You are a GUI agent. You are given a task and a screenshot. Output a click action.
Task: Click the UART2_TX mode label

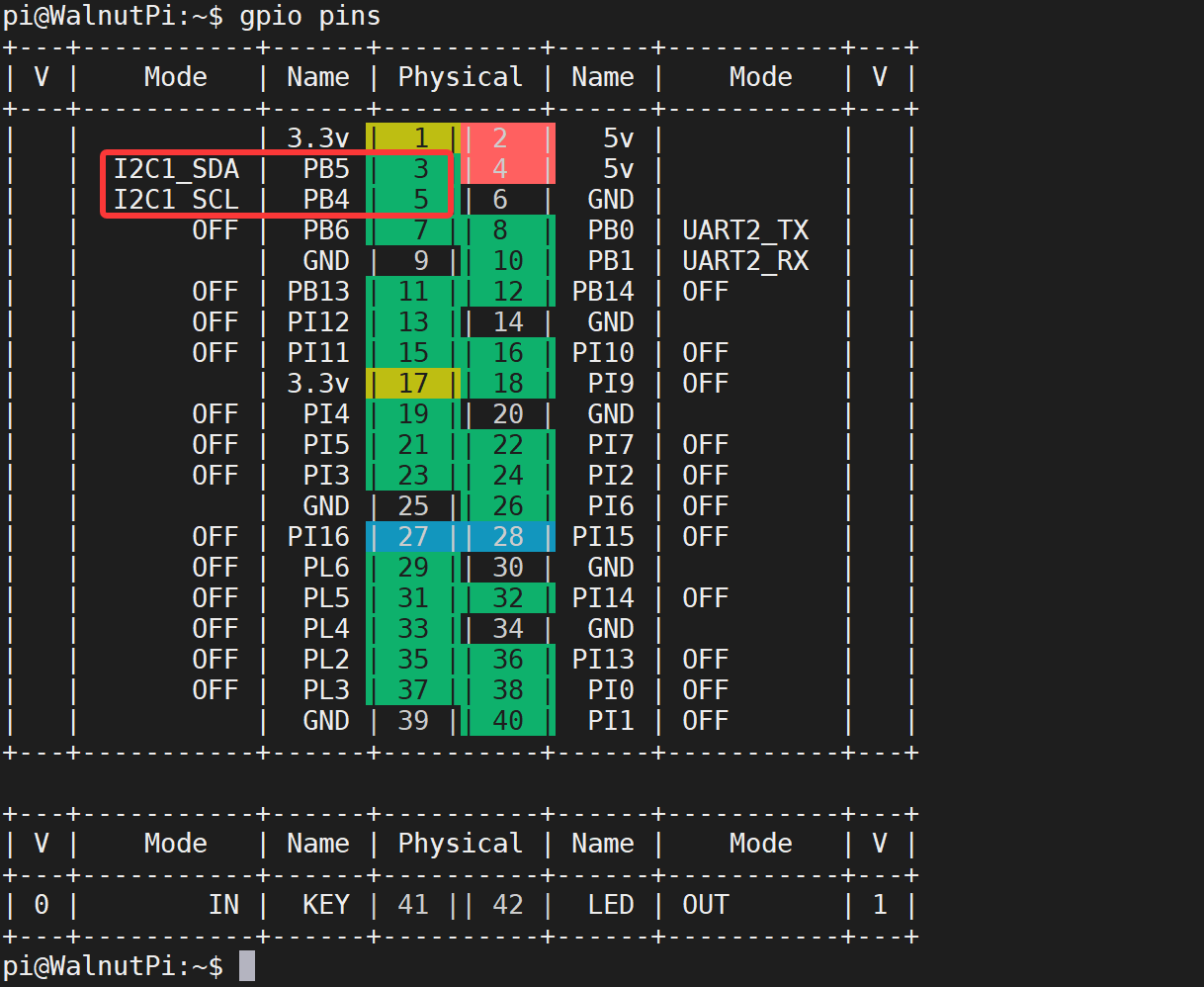tap(745, 230)
